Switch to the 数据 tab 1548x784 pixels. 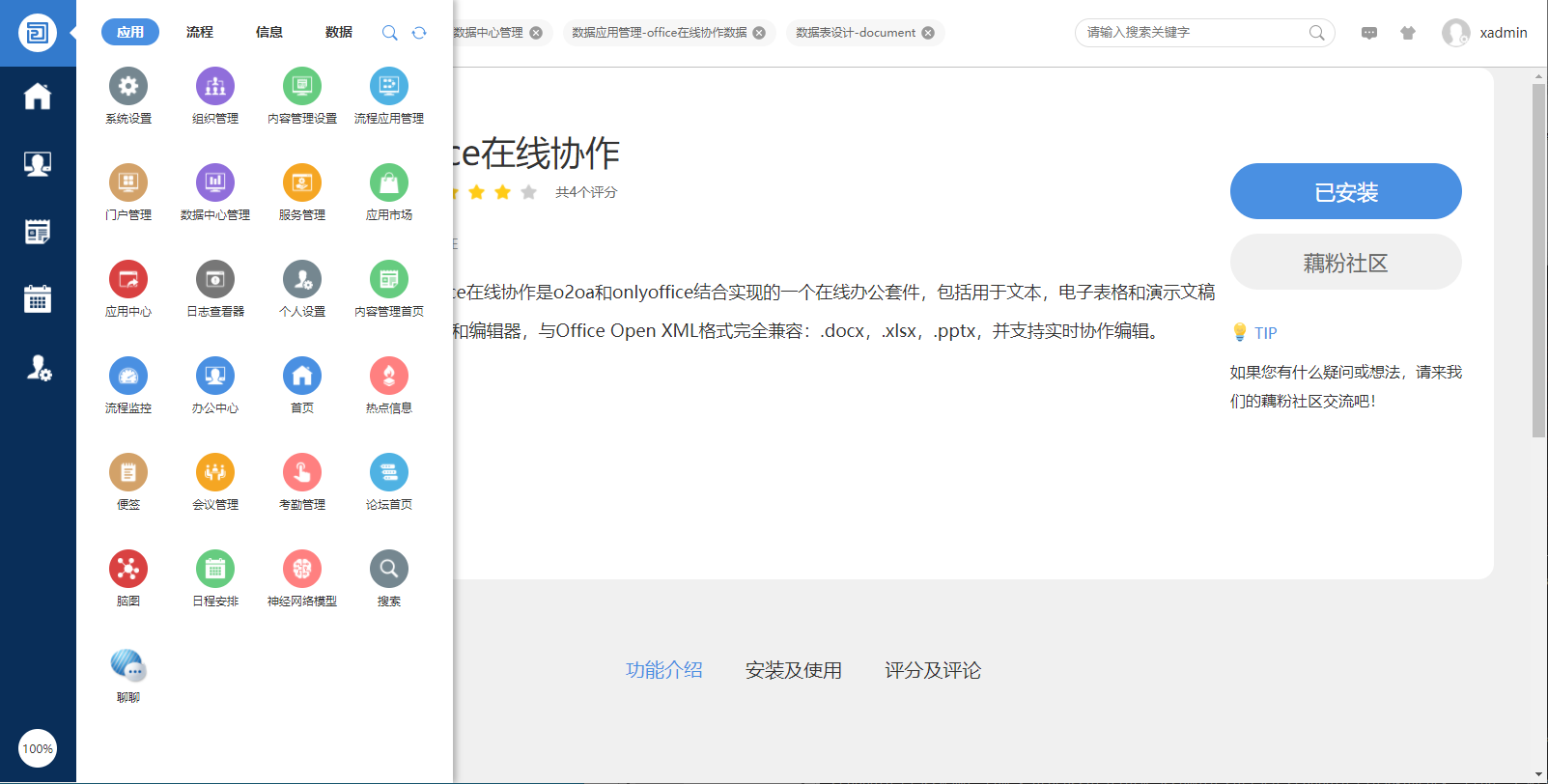(x=339, y=32)
